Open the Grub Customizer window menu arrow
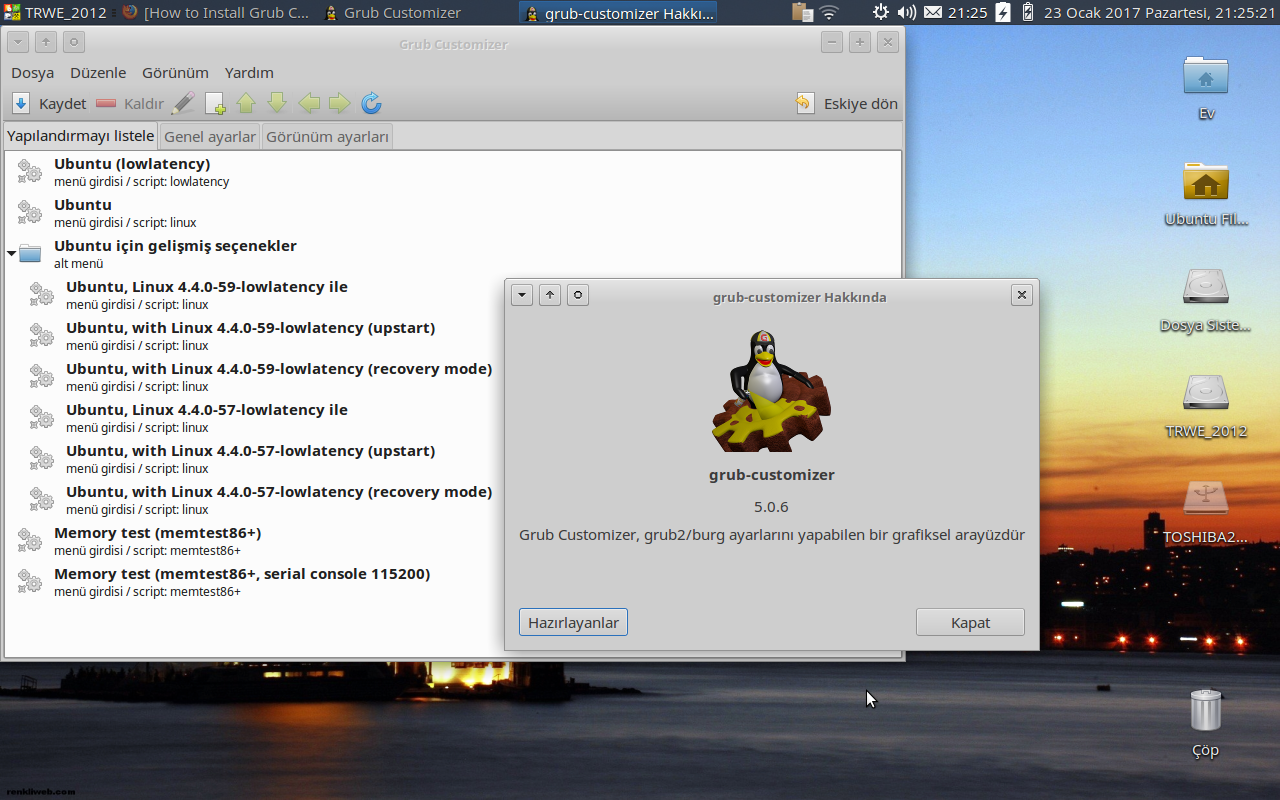Viewport: 1280px width, 800px height. tap(17, 42)
